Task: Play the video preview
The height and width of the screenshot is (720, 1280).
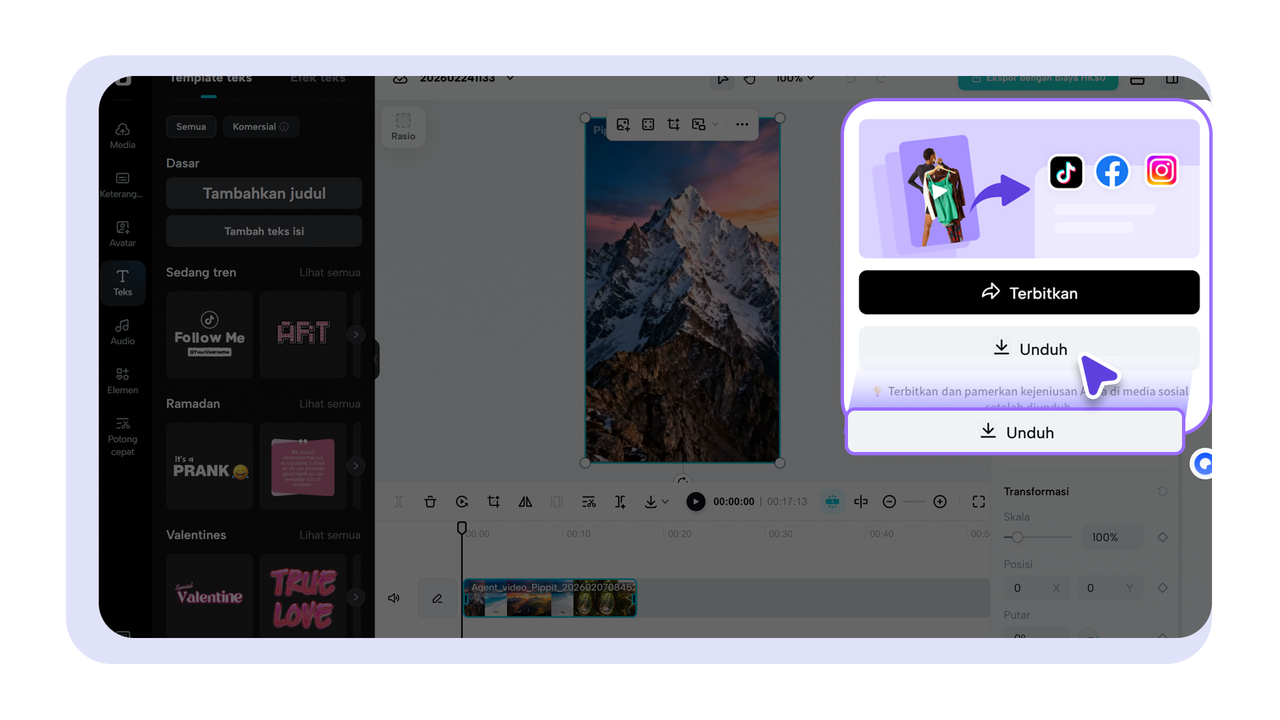Action: 695,502
